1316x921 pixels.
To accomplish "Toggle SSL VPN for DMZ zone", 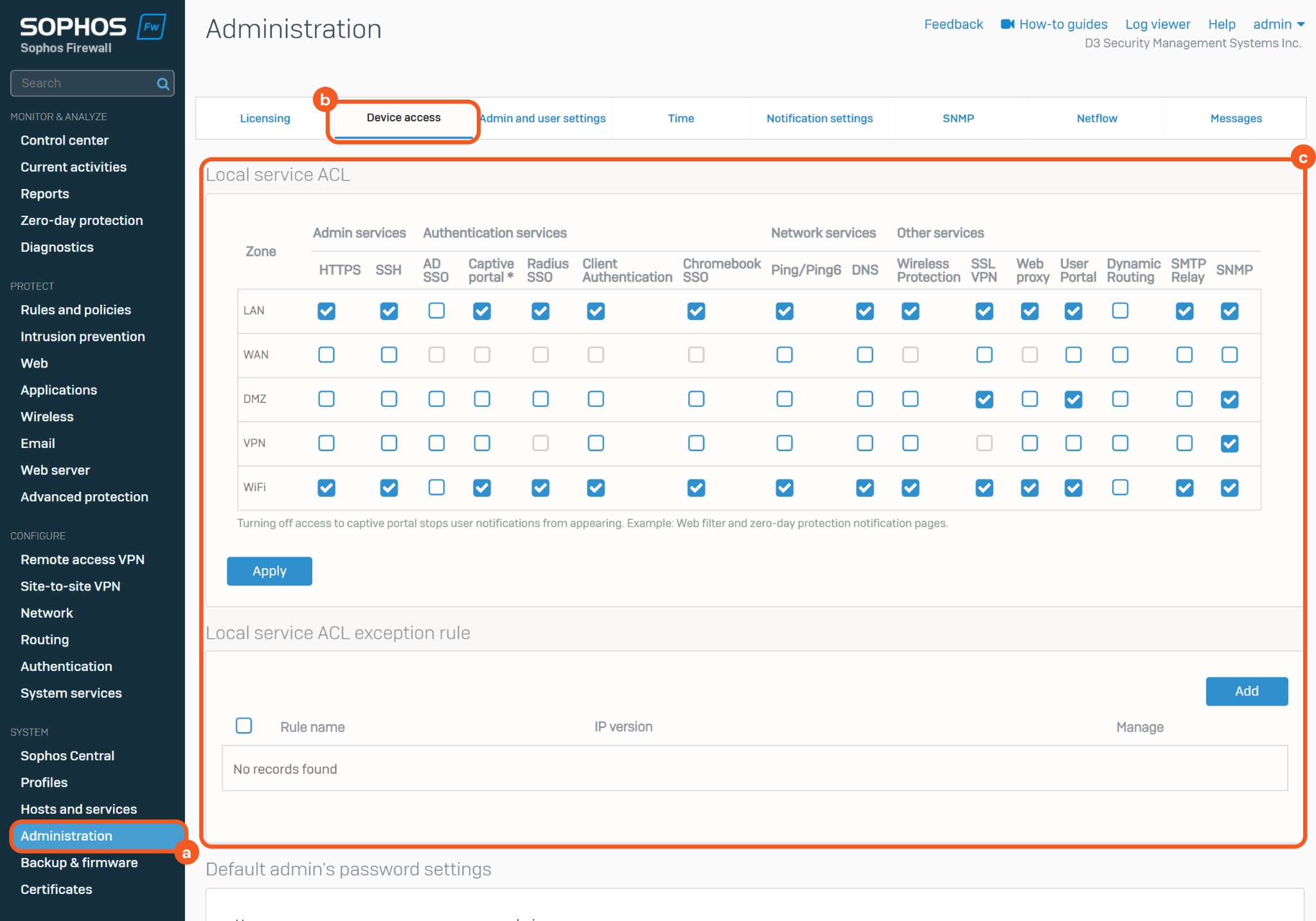I will (984, 399).
